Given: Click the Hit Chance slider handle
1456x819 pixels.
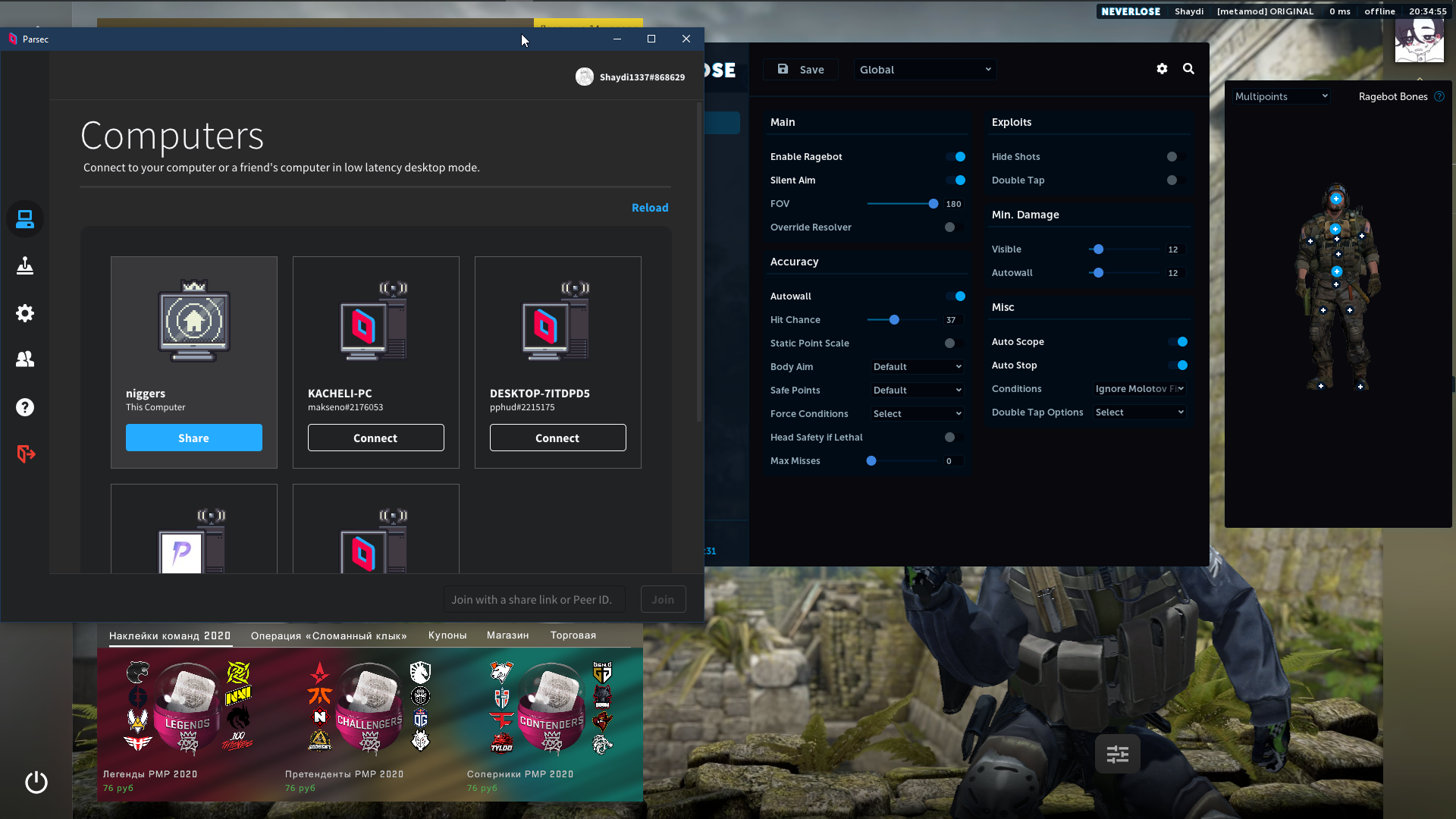Looking at the screenshot, I should pos(894,320).
